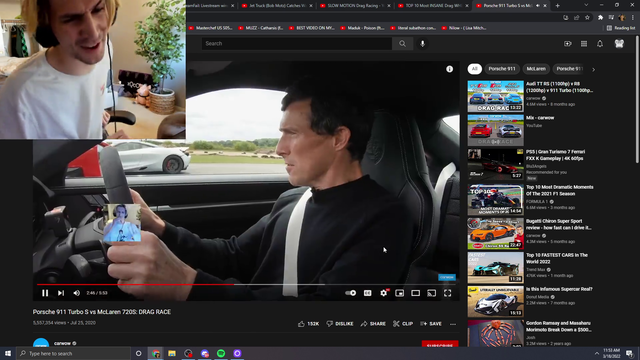Click the SHARE button
Screen dimensions: 640x360
pyautogui.click(x=373, y=324)
